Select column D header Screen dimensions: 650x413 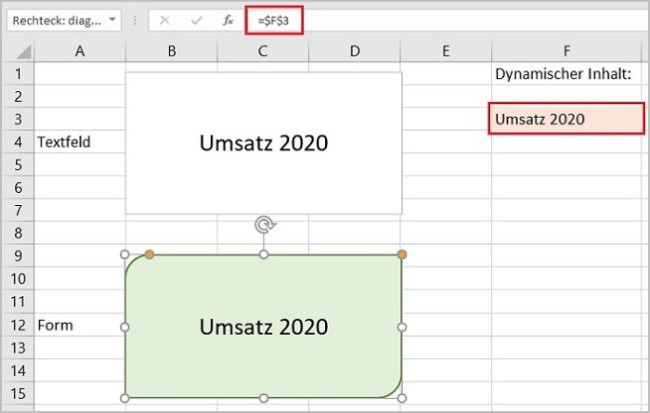354,51
